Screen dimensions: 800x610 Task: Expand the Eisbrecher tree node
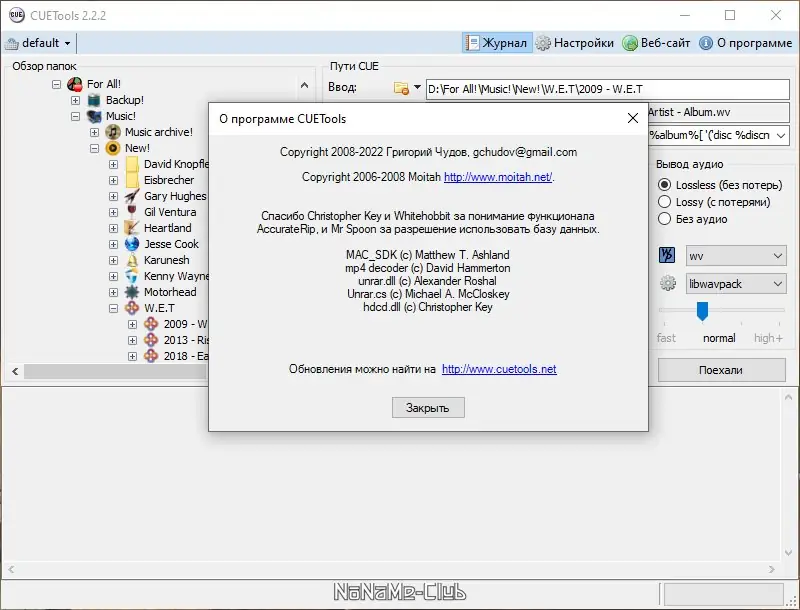[113, 180]
